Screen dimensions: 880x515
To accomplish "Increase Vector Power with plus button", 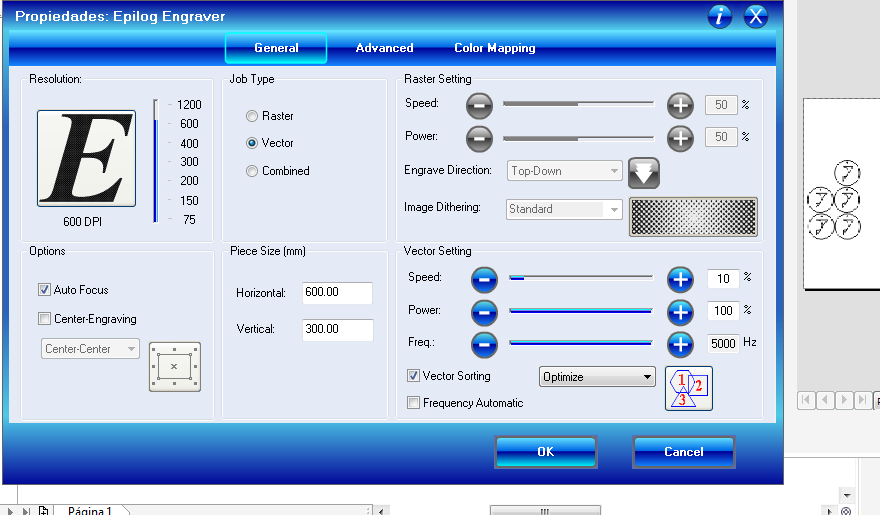I will tap(680, 312).
